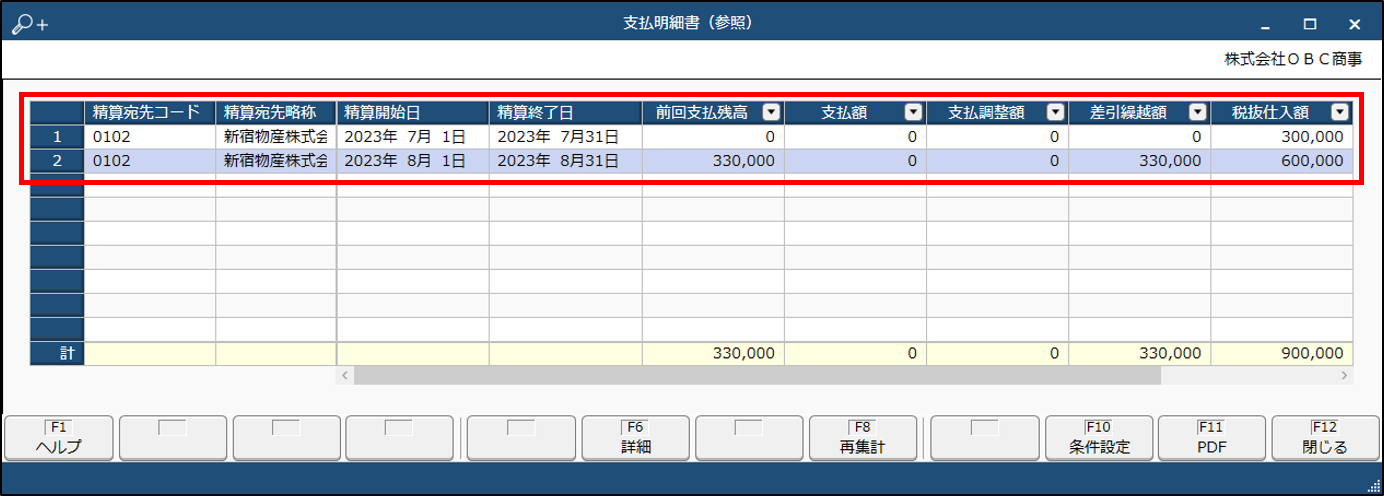Click horizontal scrollbar right arrow
1384x496 pixels.
coord(1345,376)
